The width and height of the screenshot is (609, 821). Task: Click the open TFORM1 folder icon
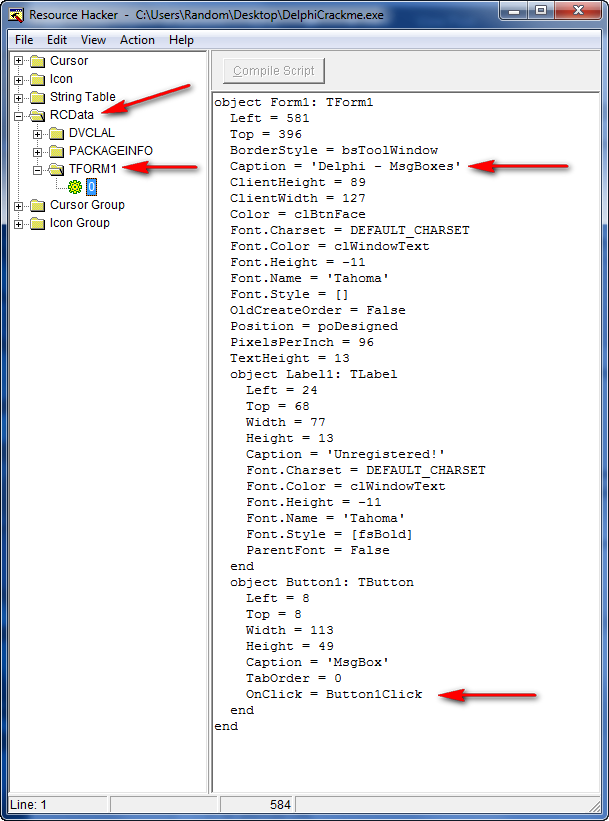(57, 169)
